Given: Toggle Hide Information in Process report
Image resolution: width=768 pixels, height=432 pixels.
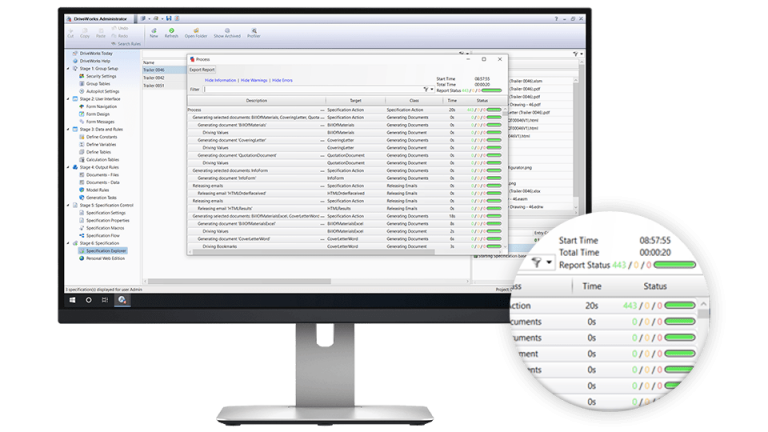Looking at the screenshot, I should [220, 79].
